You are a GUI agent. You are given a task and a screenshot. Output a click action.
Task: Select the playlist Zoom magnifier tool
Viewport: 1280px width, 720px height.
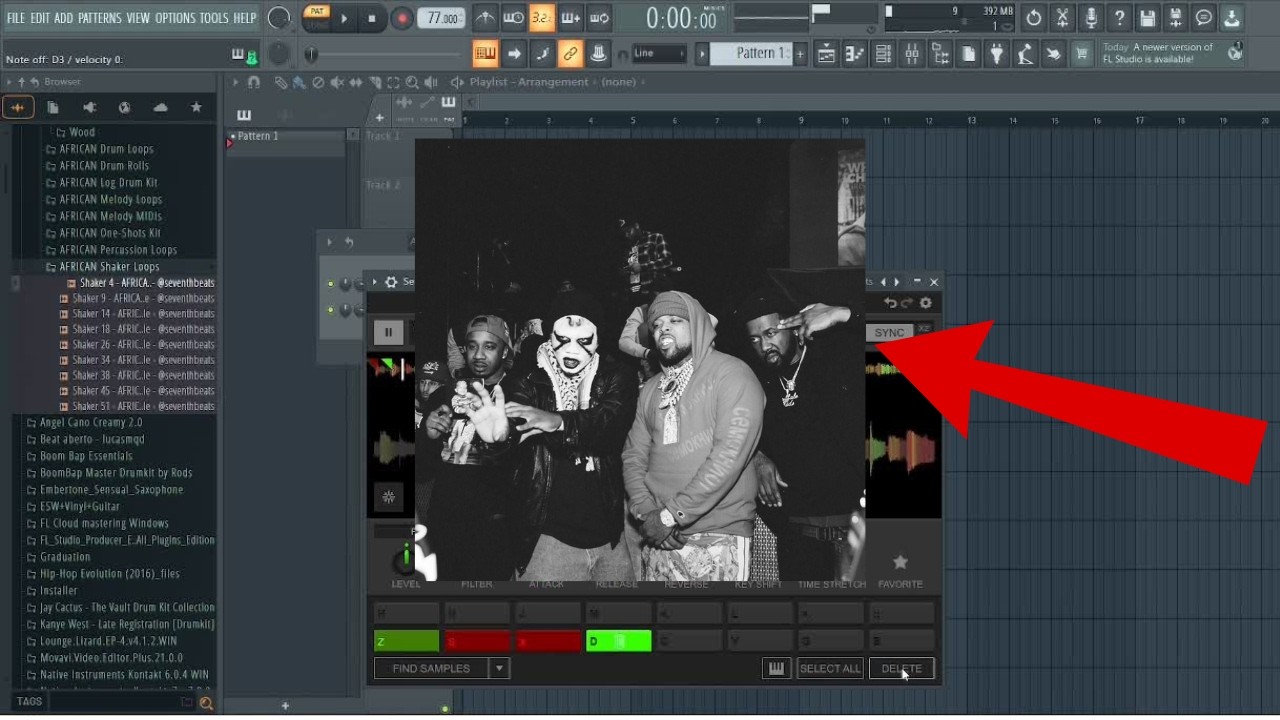click(412, 82)
